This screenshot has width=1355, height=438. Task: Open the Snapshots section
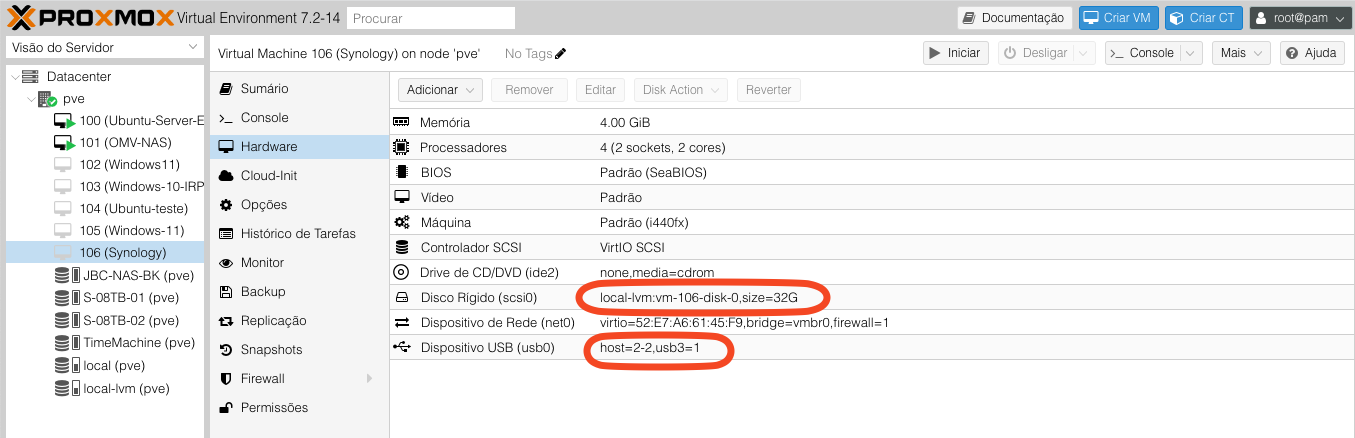pos(270,350)
